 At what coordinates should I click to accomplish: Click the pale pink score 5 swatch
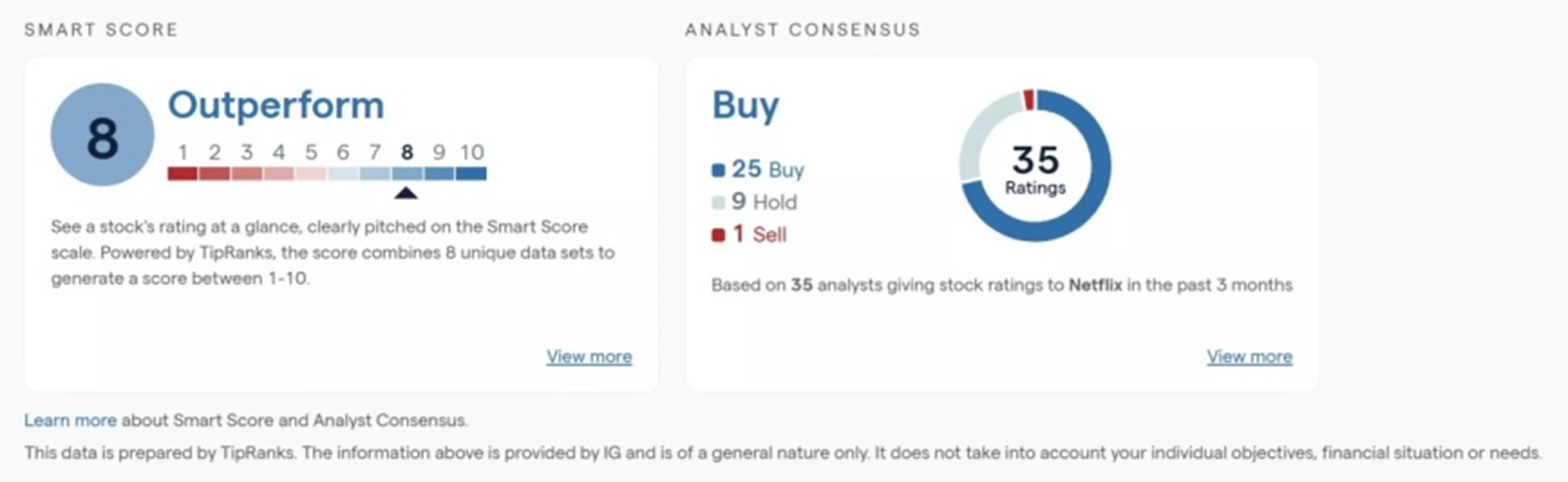tap(310, 174)
